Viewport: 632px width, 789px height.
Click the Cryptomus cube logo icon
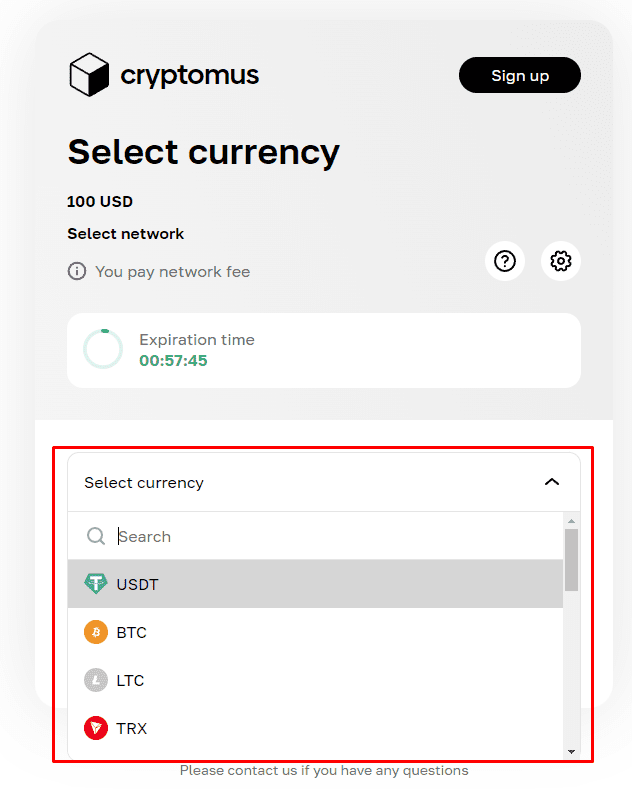tap(88, 75)
